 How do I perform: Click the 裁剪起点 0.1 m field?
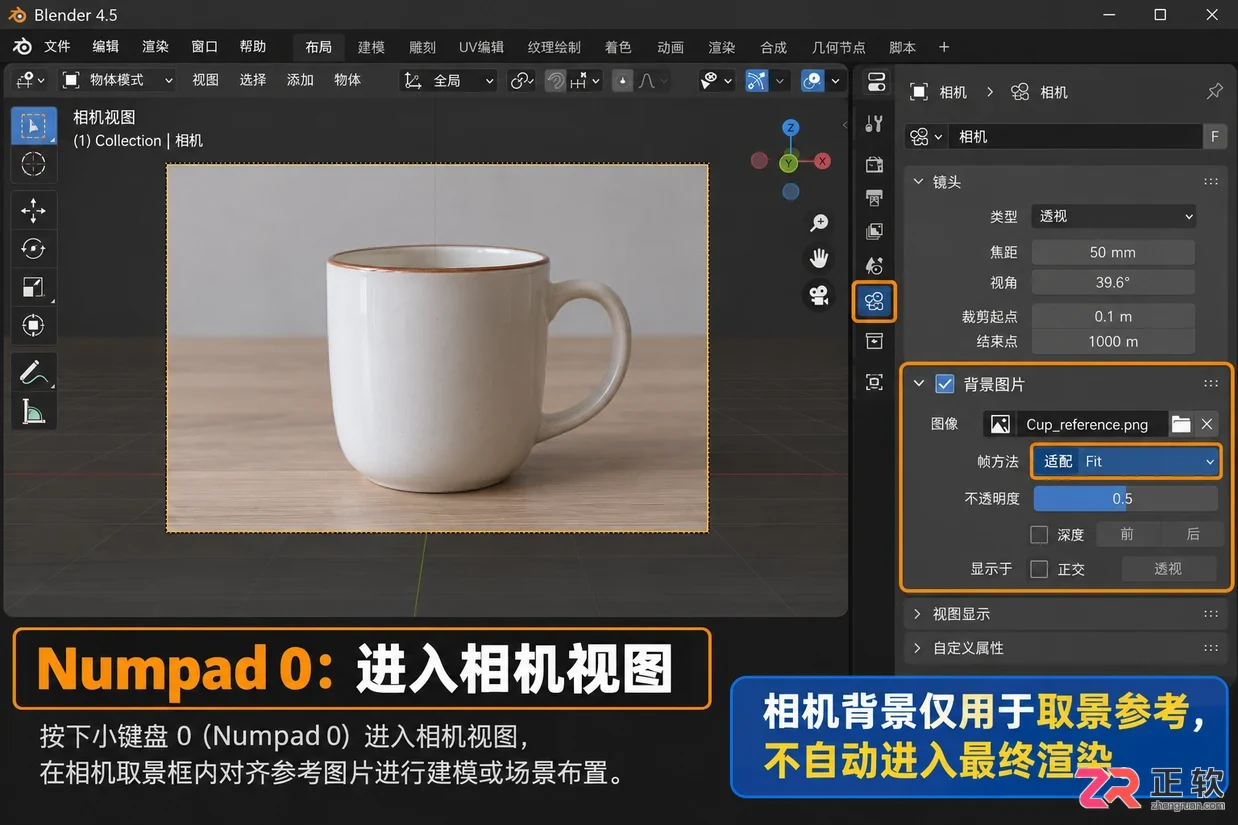click(1113, 316)
